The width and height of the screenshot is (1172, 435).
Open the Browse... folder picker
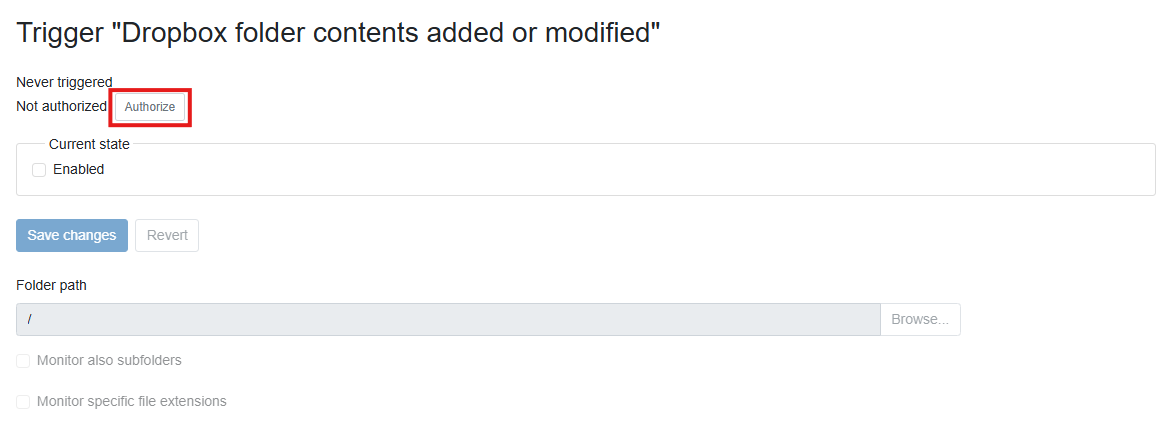coord(920,319)
